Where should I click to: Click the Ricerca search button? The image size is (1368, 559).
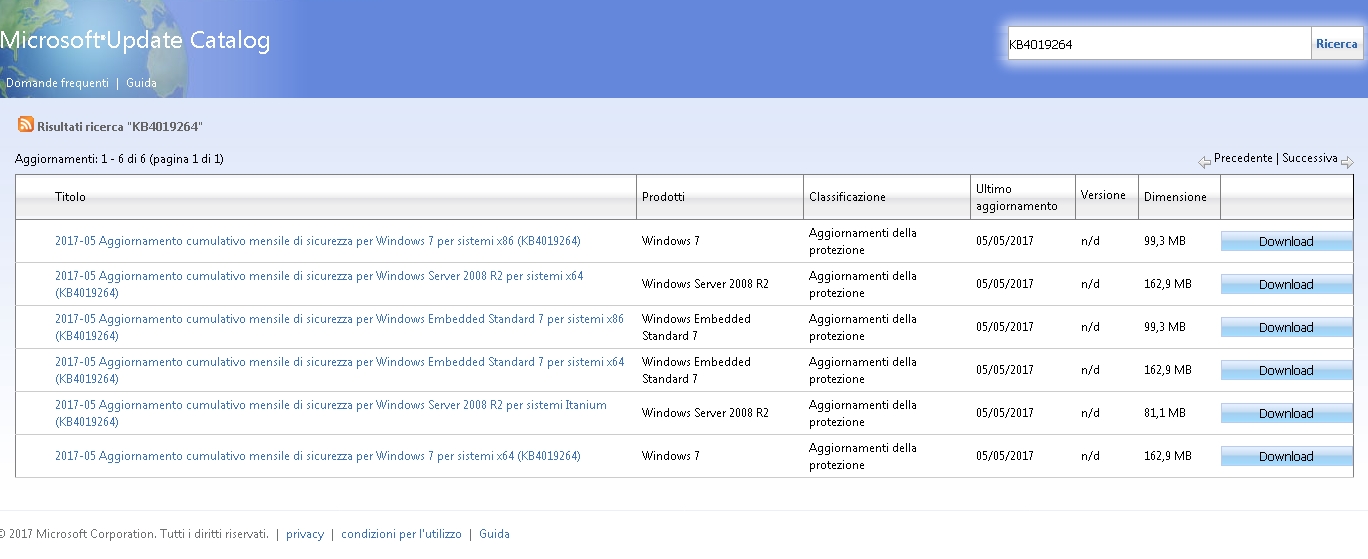(1337, 44)
